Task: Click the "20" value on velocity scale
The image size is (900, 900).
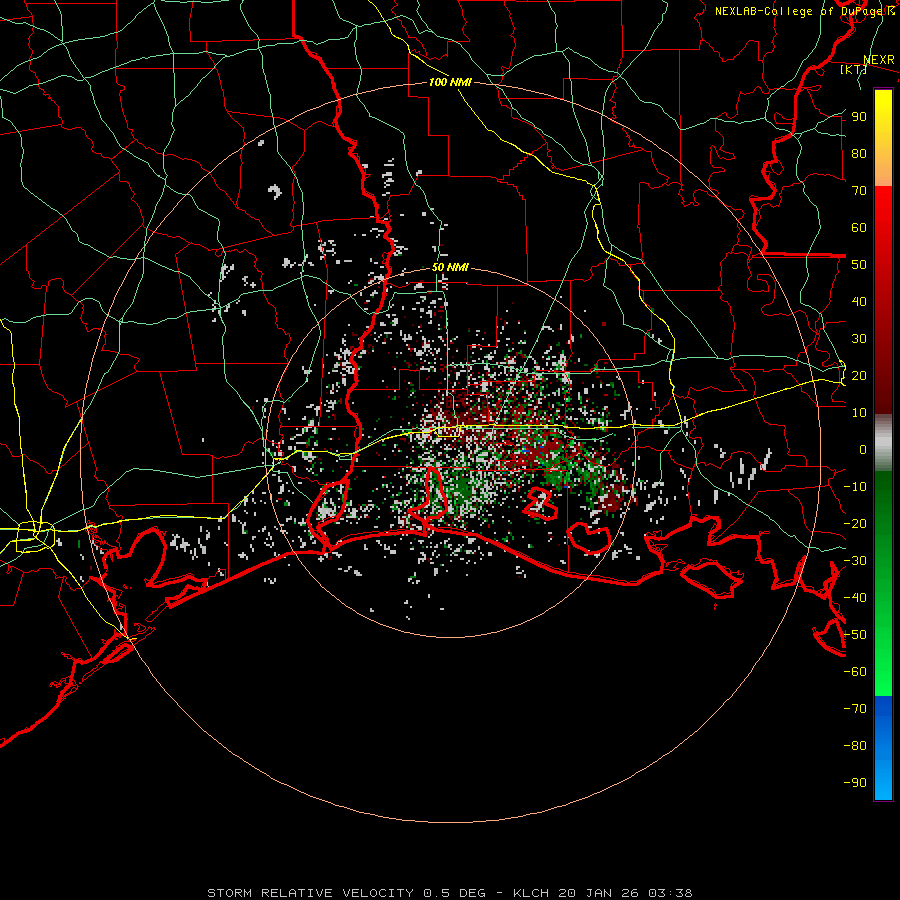Action: (x=859, y=375)
